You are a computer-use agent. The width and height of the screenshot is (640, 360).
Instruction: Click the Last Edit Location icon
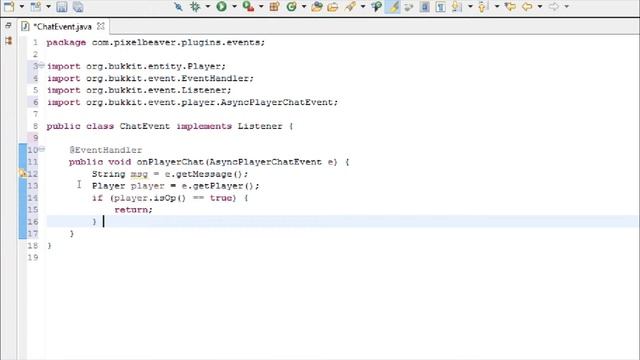[510, 7]
